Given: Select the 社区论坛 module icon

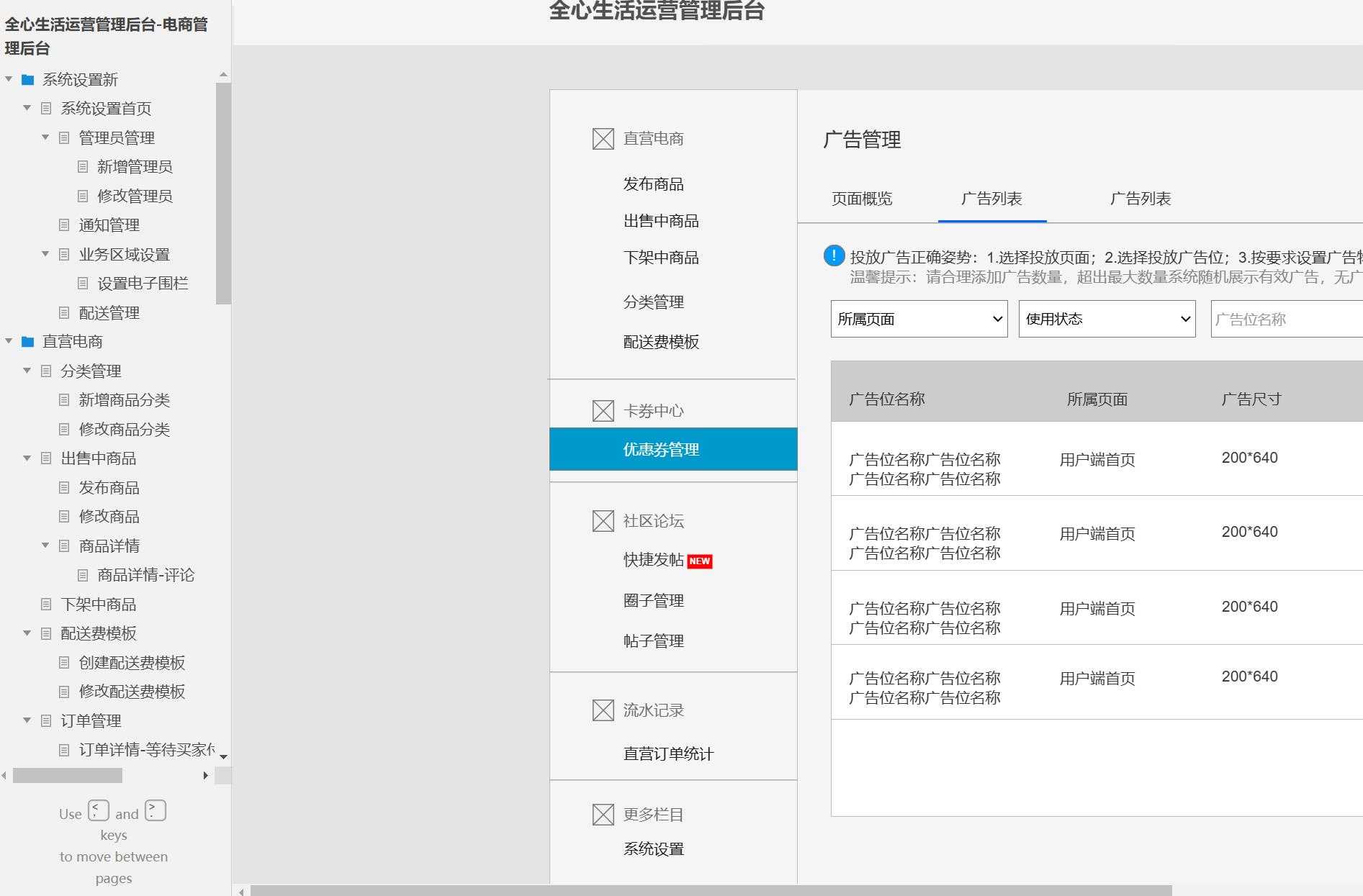Looking at the screenshot, I should point(602,520).
